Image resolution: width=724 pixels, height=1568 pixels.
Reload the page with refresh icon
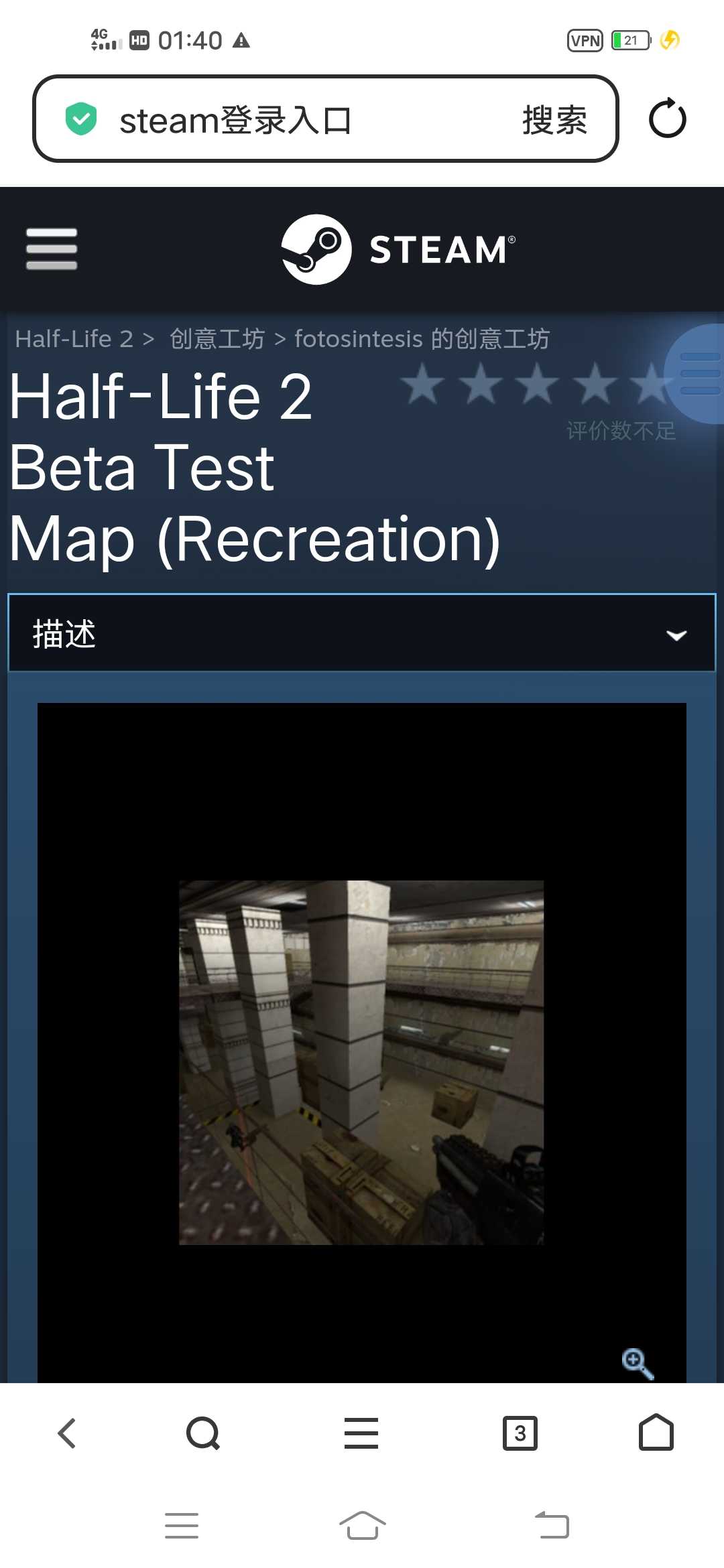[668, 119]
